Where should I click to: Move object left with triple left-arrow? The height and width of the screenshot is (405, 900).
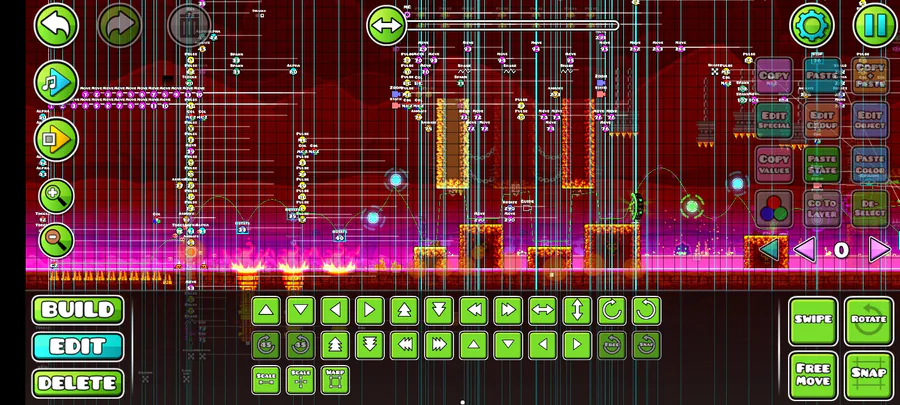coord(404,345)
